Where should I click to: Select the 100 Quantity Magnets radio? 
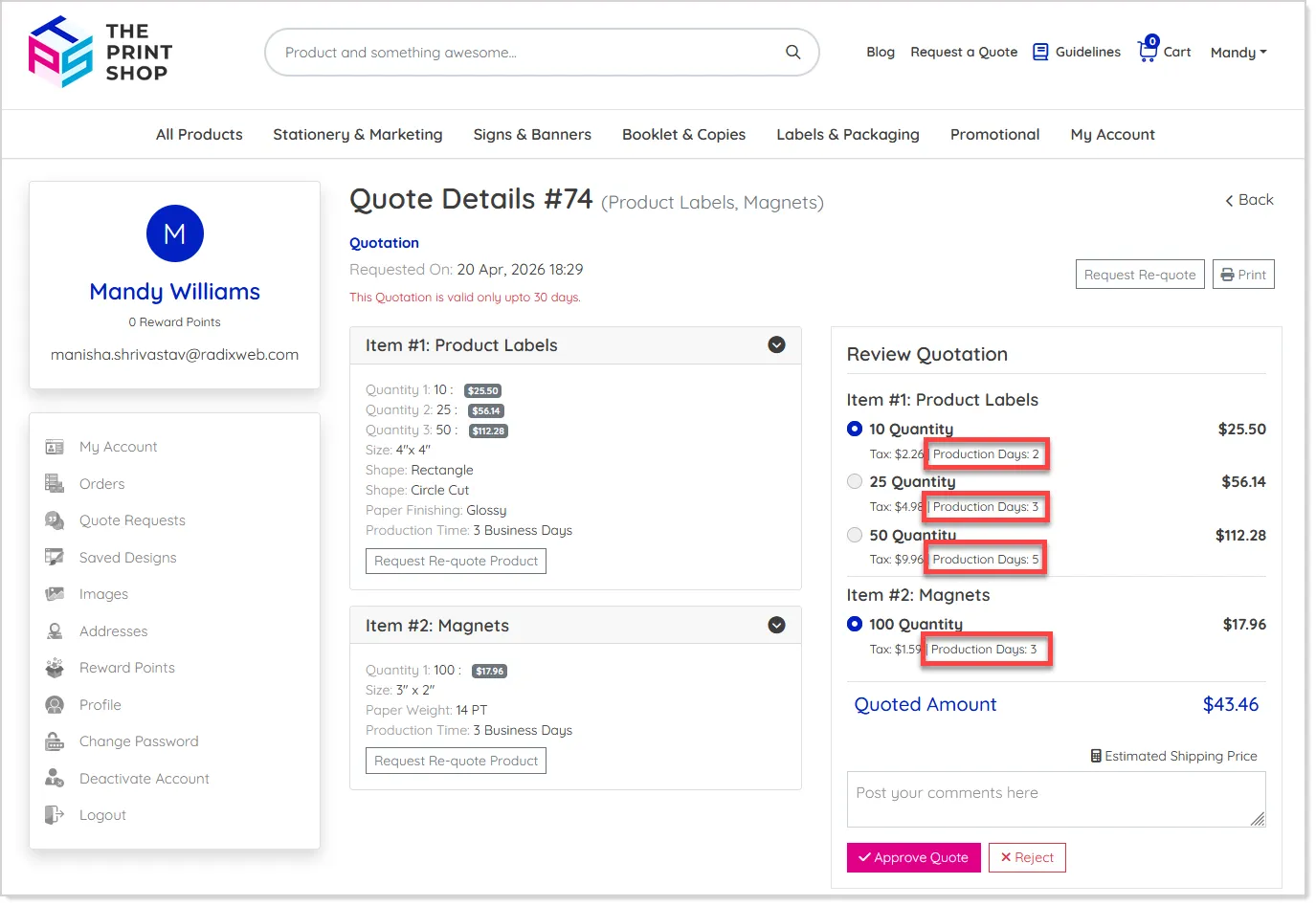pos(855,624)
